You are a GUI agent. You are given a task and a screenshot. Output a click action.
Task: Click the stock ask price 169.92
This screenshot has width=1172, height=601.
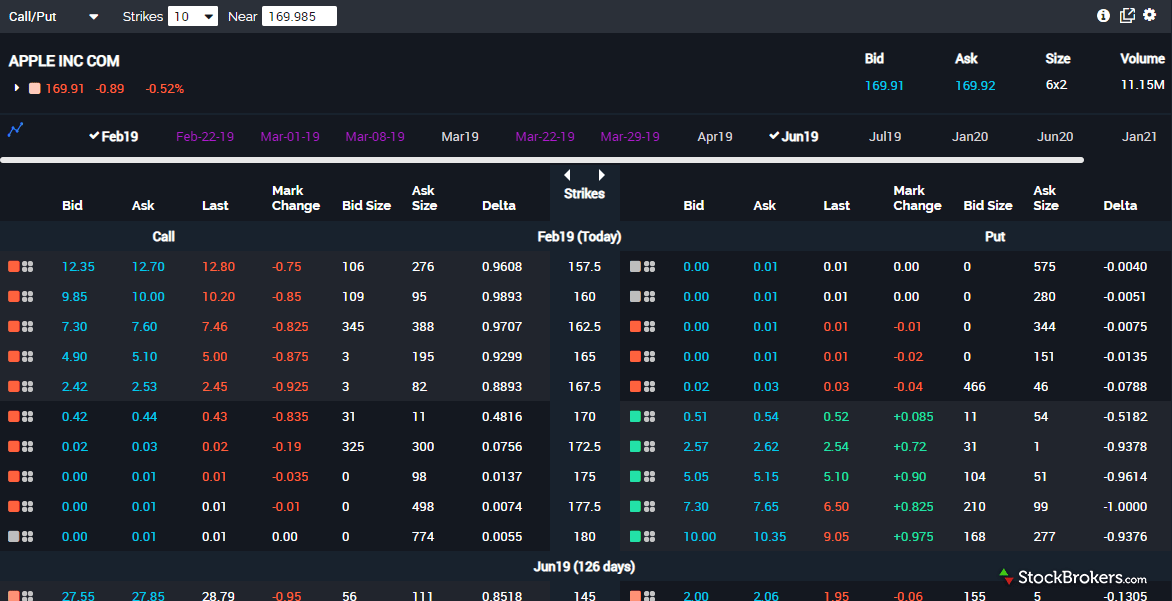coord(975,85)
